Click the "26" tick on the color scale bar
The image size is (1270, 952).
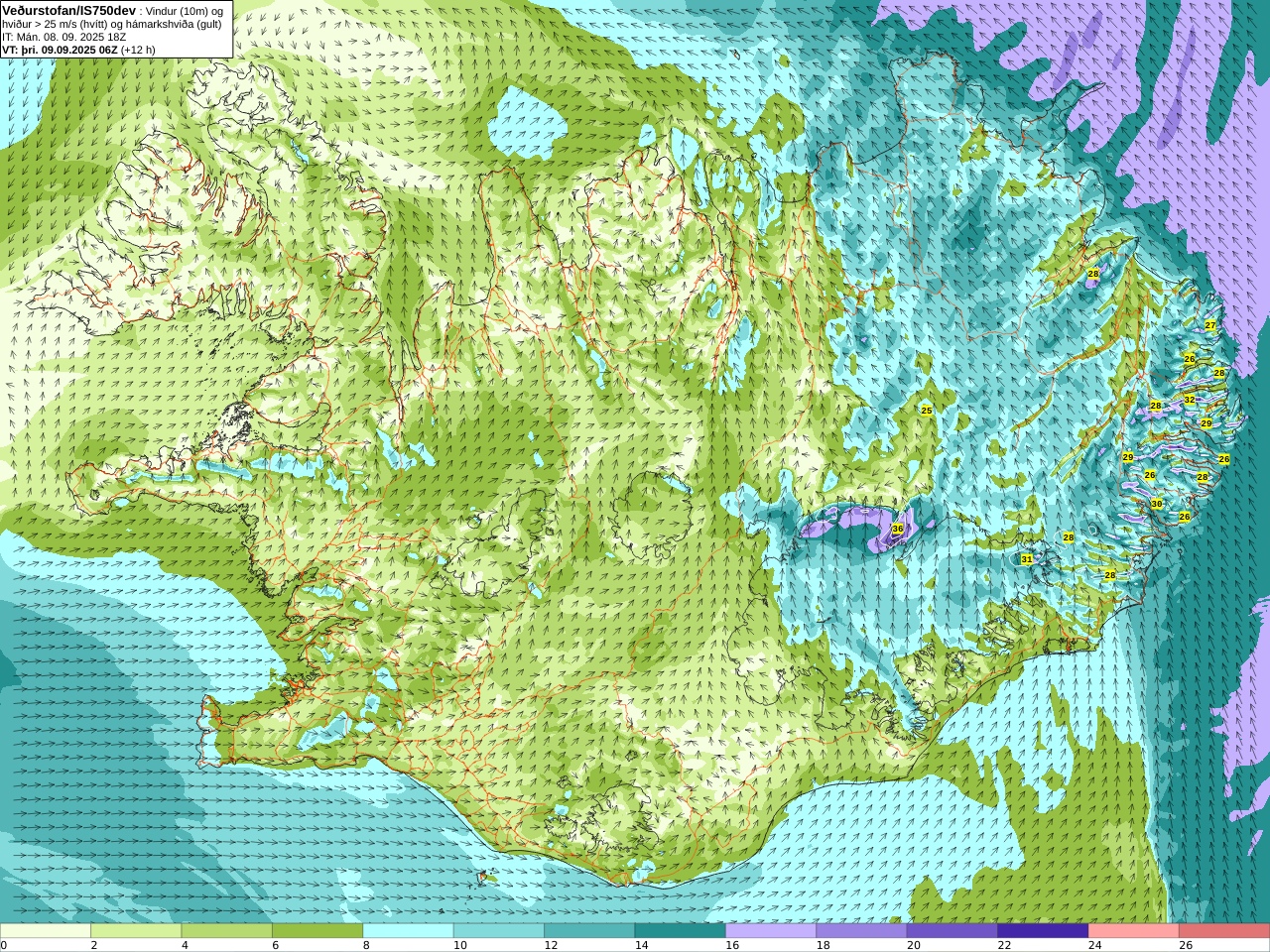click(1186, 945)
